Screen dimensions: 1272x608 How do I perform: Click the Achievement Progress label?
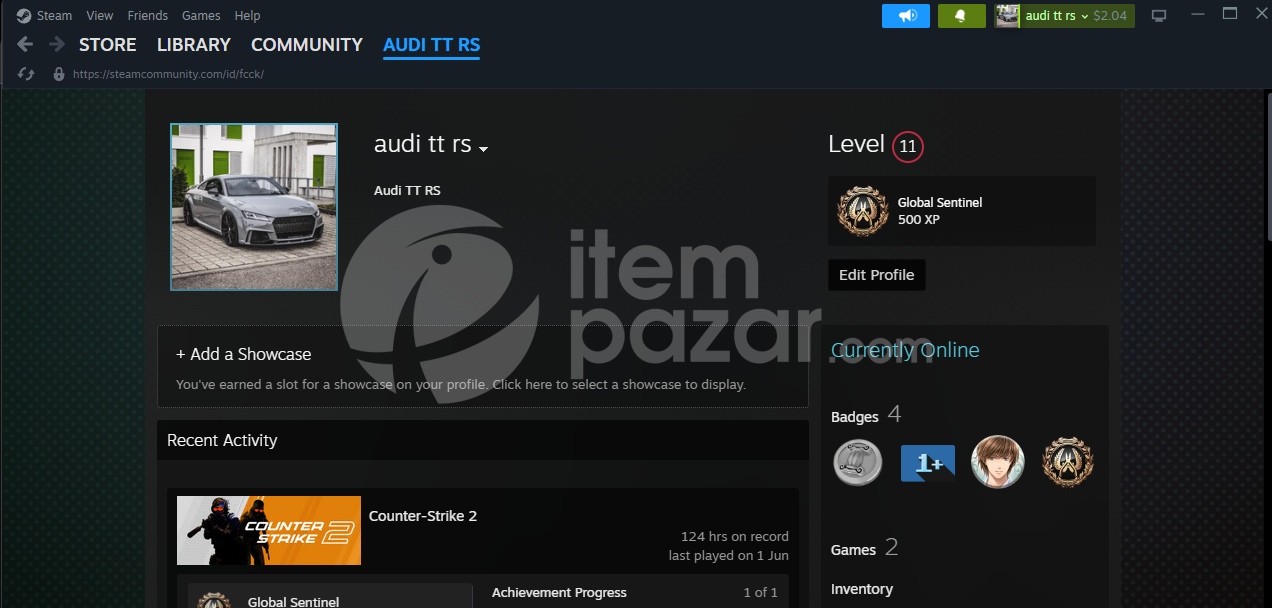[559, 593]
